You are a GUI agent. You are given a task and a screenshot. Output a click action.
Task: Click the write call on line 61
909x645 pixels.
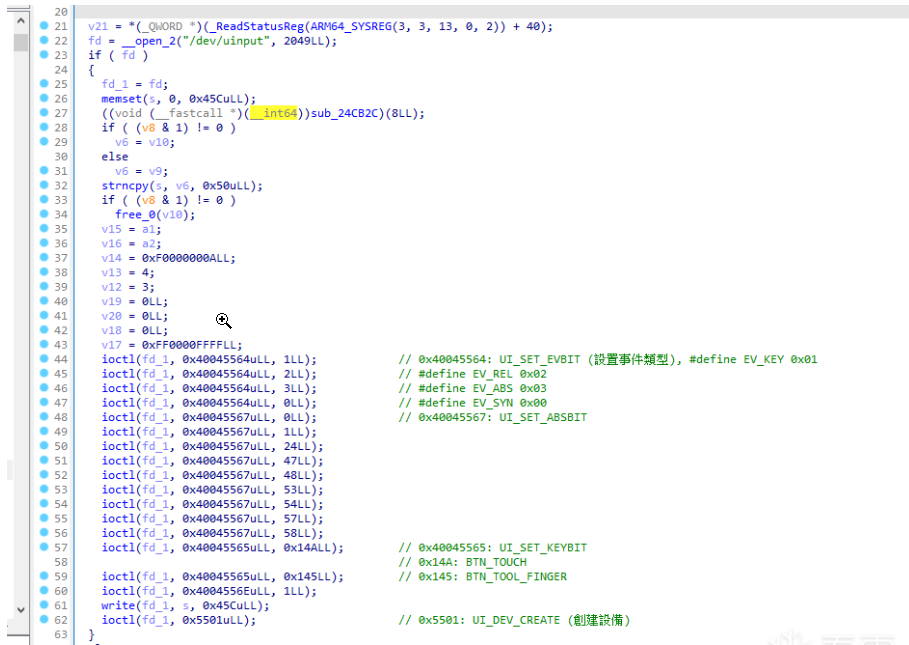click(118, 606)
